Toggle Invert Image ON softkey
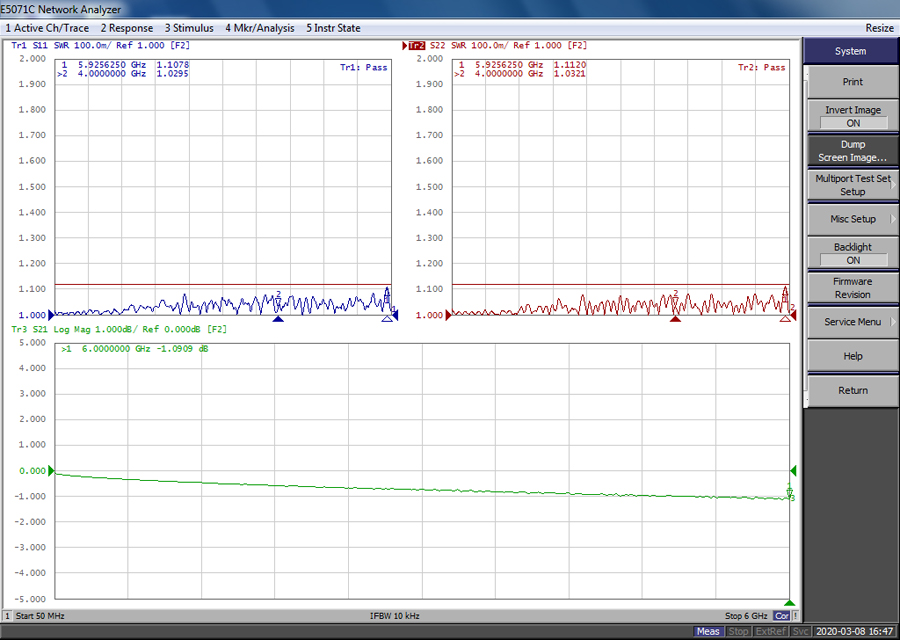Image resolution: width=900 pixels, height=640 pixels. (x=852, y=116)
